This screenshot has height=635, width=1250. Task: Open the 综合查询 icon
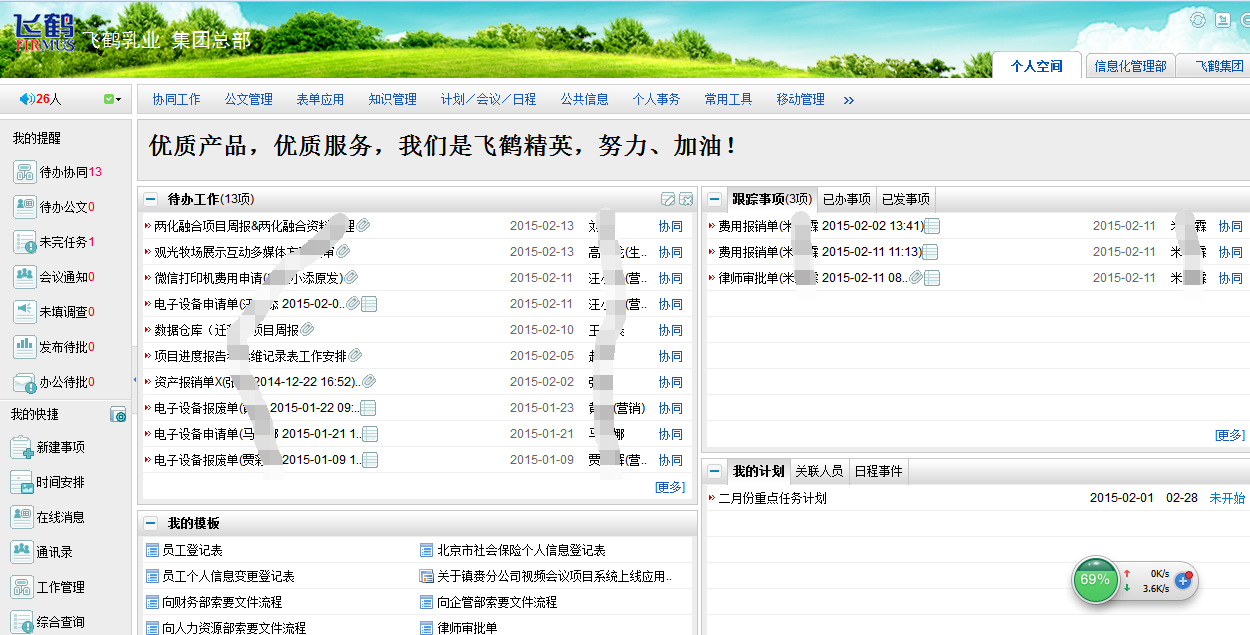(x=22, y=621)
